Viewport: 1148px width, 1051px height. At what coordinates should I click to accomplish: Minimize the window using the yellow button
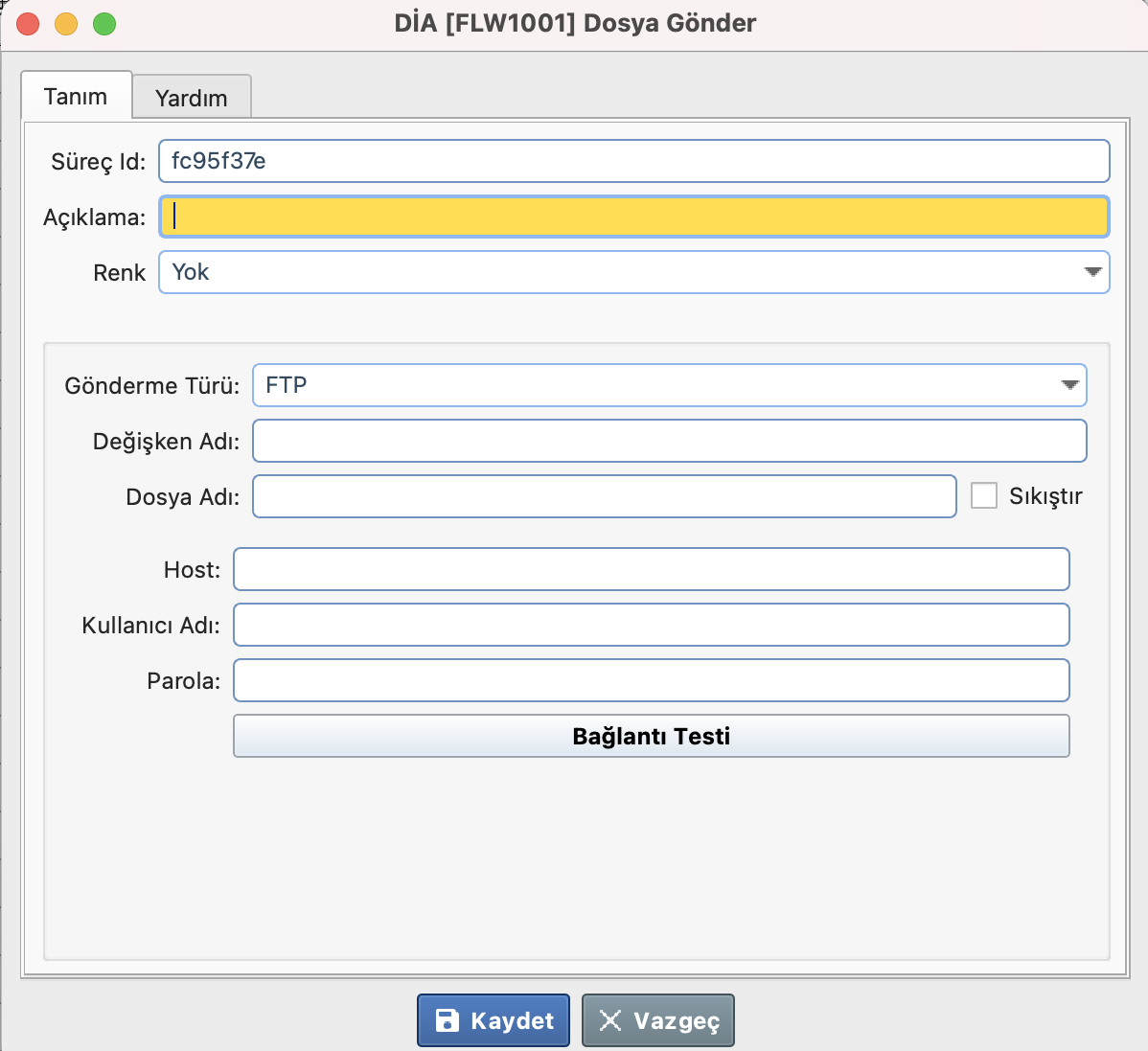click(66, 24)
